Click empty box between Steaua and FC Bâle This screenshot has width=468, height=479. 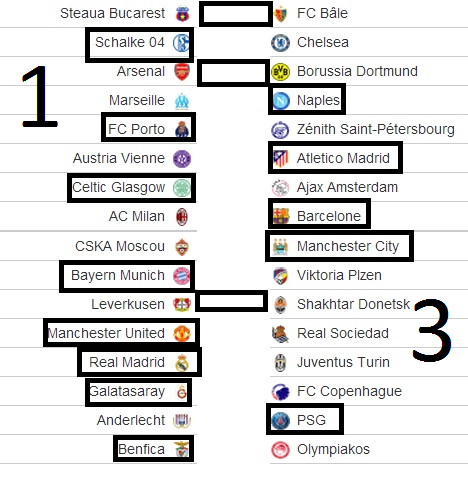click(236, 14)
